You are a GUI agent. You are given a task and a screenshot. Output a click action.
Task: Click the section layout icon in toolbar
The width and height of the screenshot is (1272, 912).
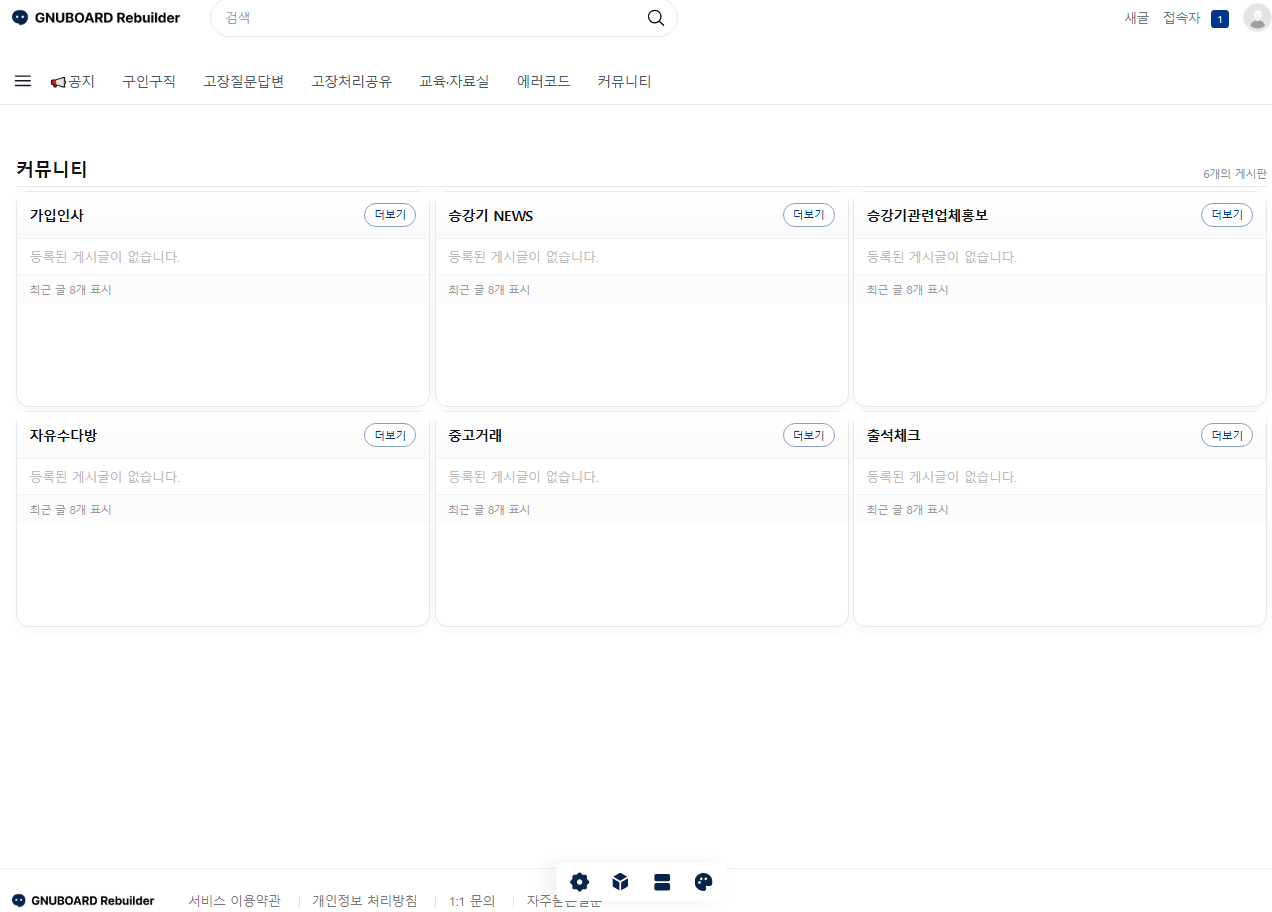click(662, 882)
